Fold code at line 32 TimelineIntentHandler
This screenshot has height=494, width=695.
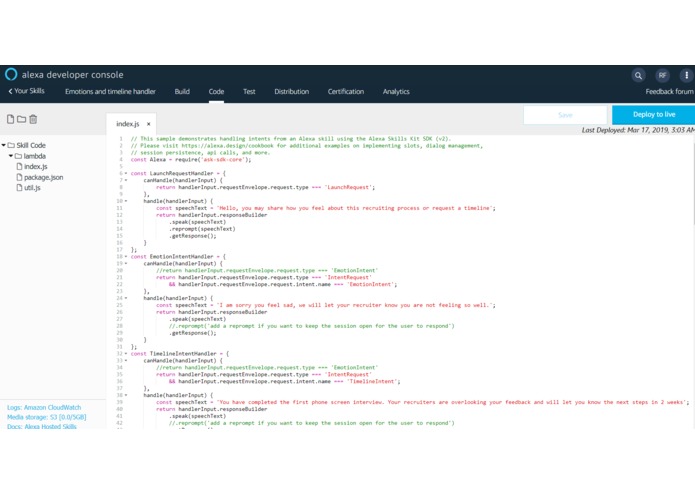pyautogui.click(x=126, y=354)
